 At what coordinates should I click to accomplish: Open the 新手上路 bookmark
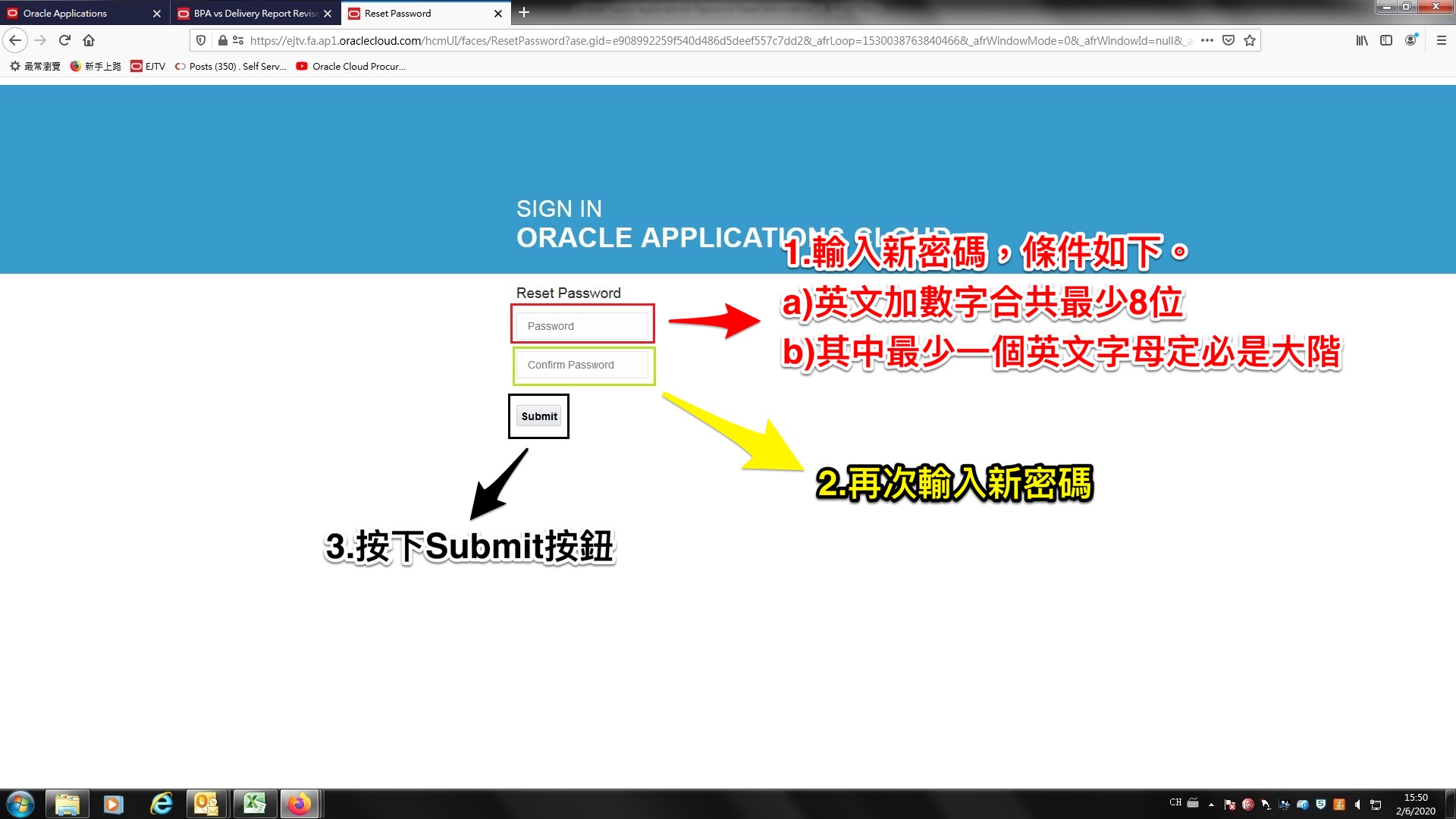(x=96, y=66)
